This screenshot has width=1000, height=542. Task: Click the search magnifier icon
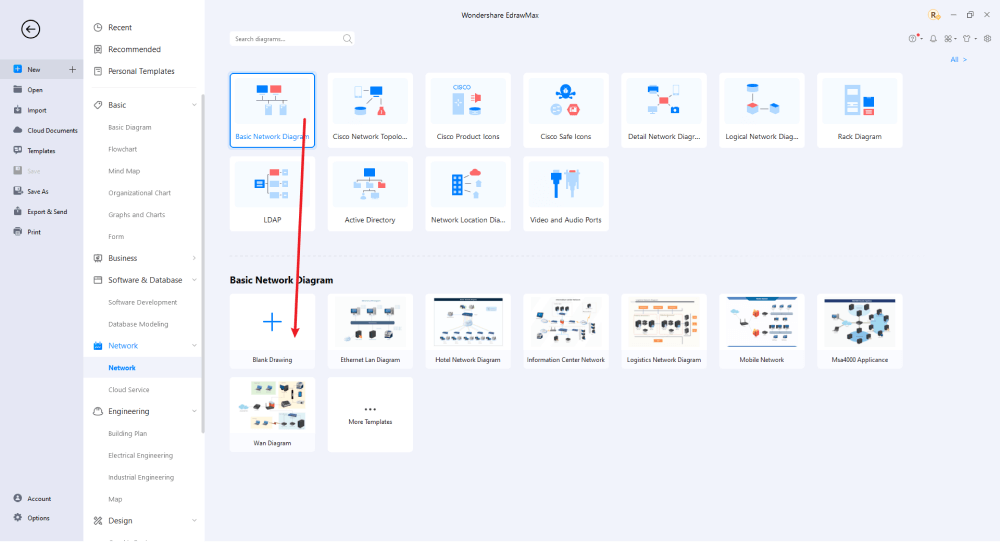point(347,39)
